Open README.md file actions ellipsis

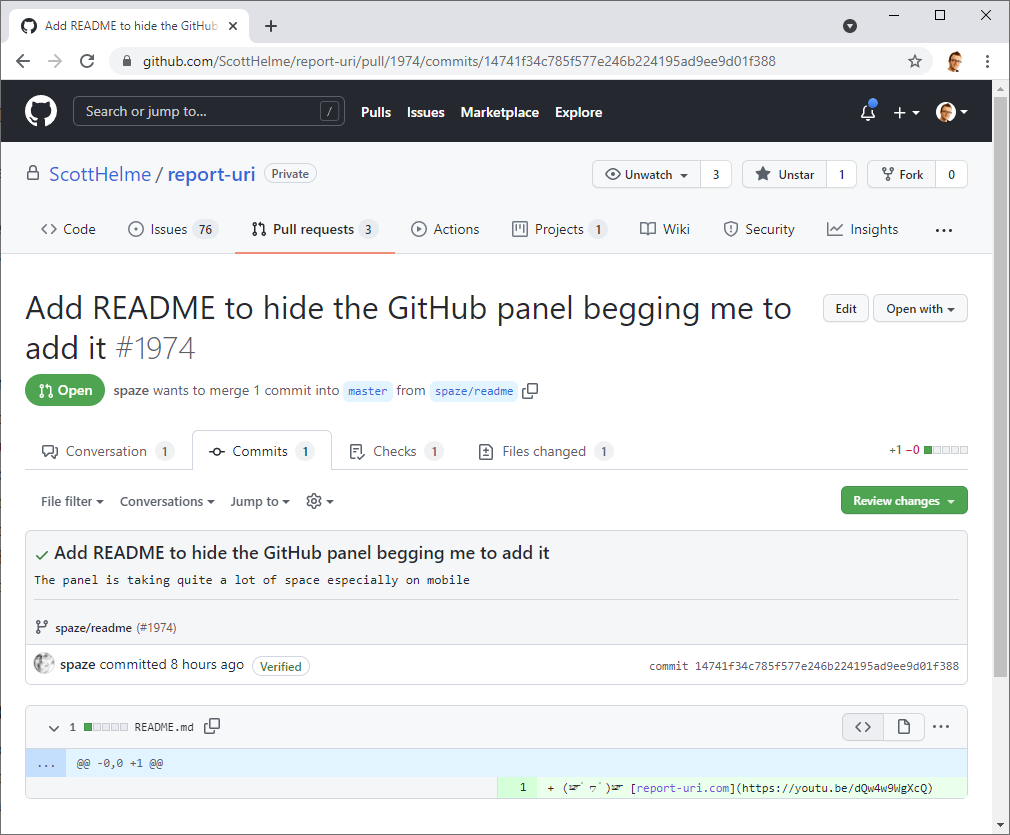[x=941, y=727]
